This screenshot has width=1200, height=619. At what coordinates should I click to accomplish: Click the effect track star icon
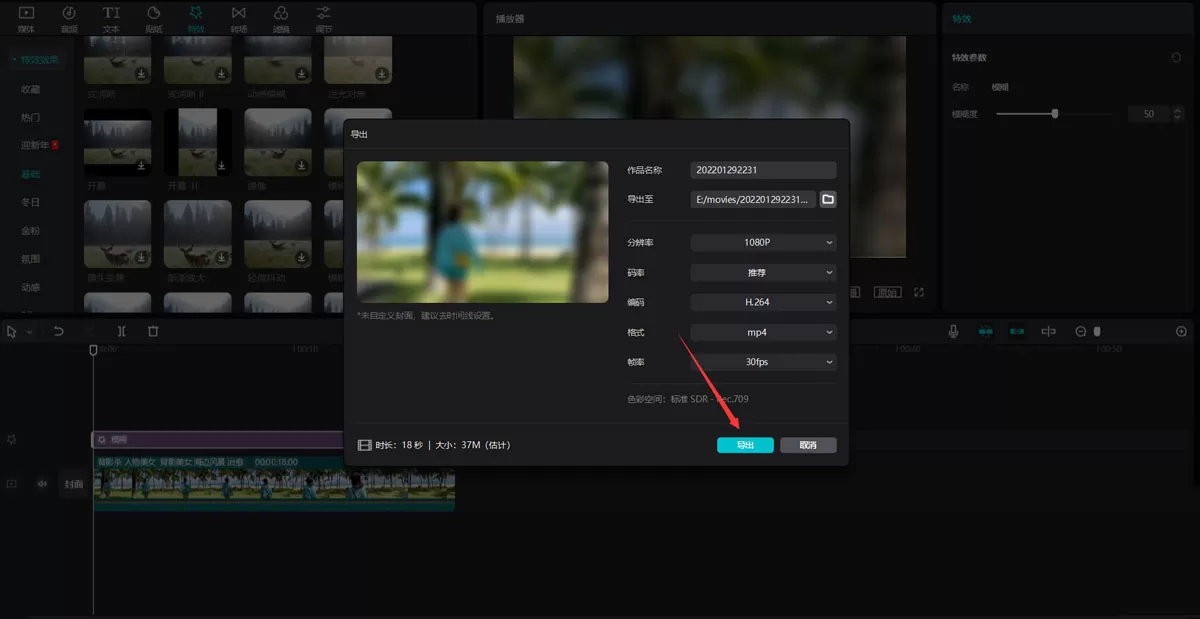(x=12, y=440)
